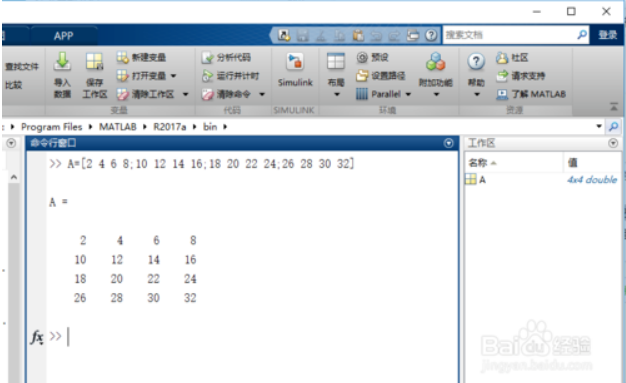Open 社区 community link
626x383 pixels.
(x=512, y=58)
